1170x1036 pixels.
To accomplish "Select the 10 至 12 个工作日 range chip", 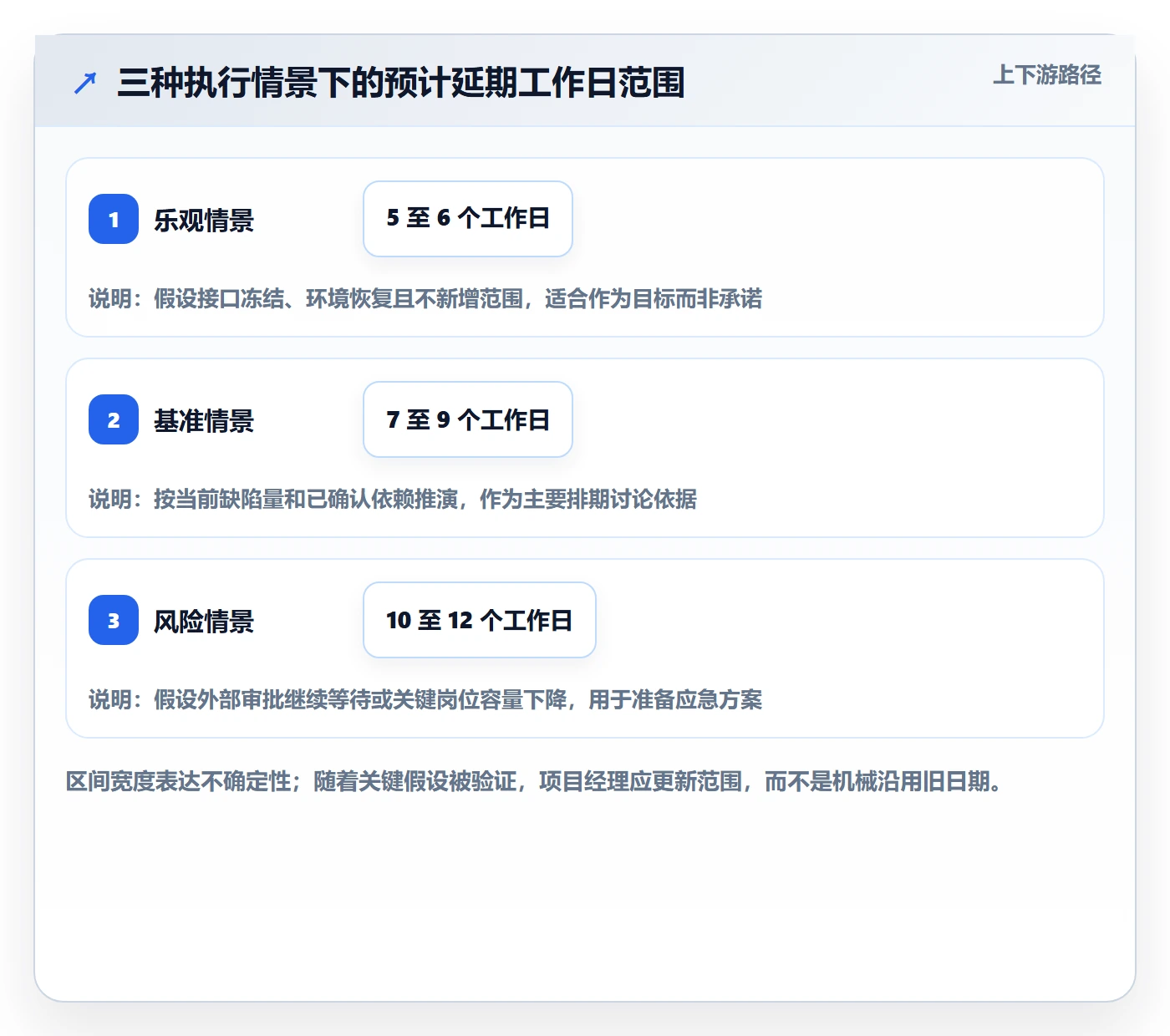I will pyautogui.click(x=480, y=620).
